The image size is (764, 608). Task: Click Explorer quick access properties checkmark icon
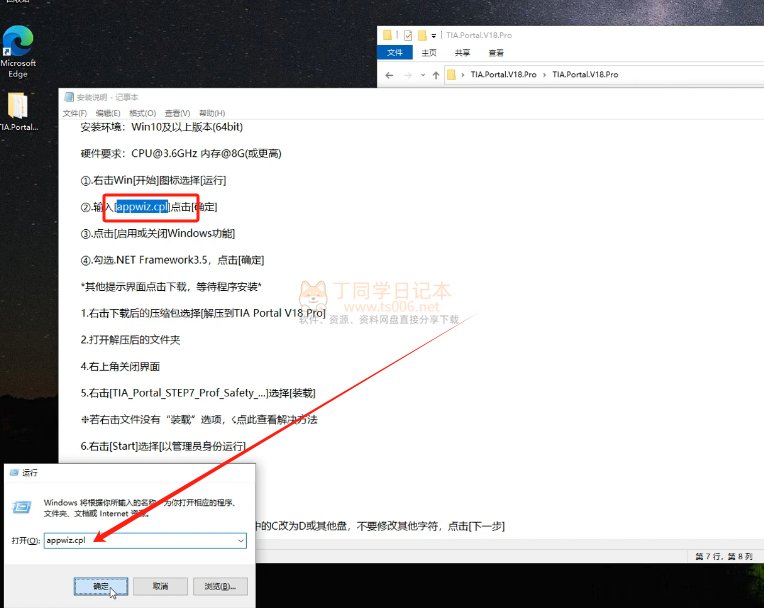tap(408, 35)
